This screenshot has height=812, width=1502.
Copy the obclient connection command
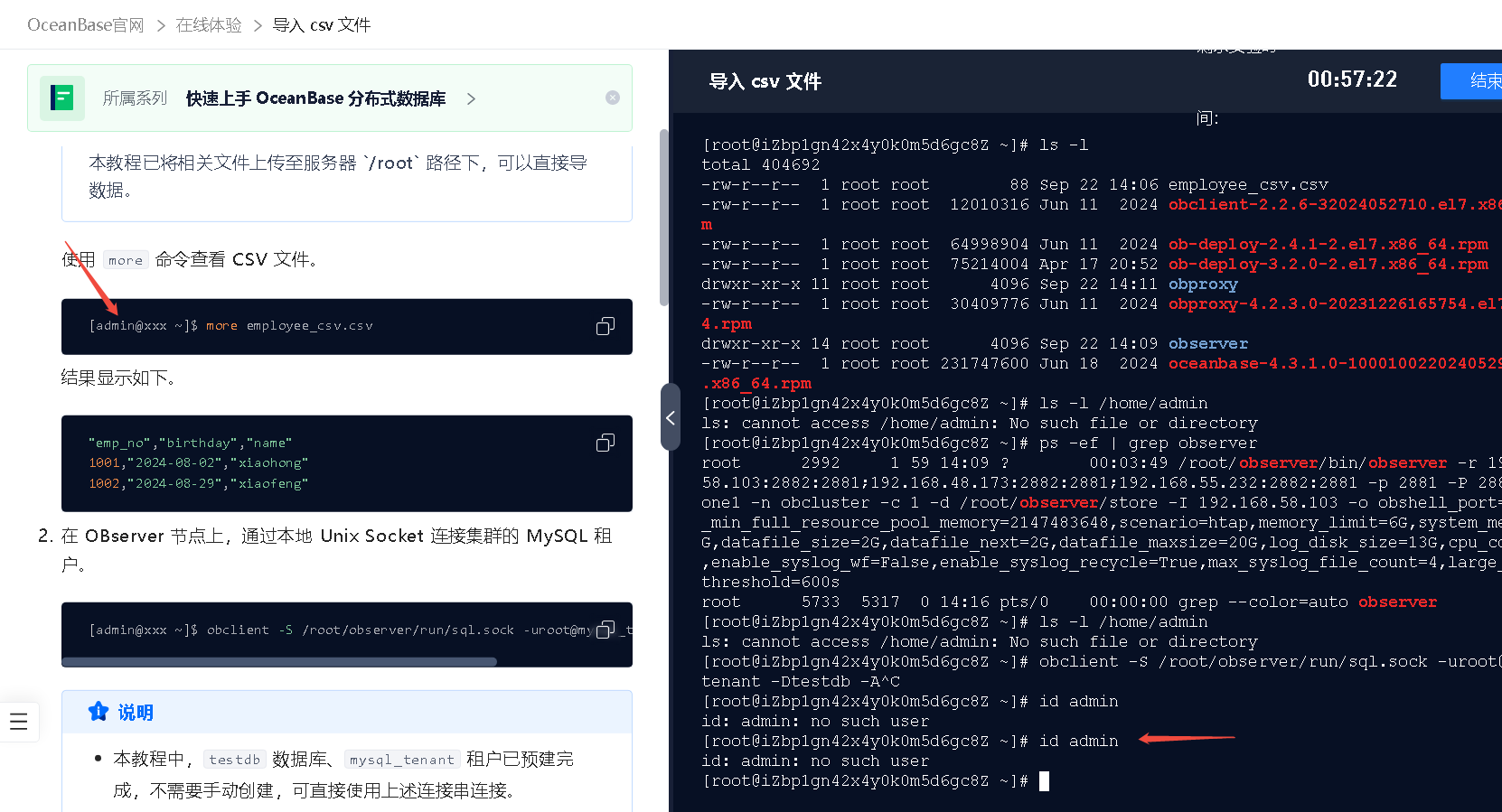(605, 629)
